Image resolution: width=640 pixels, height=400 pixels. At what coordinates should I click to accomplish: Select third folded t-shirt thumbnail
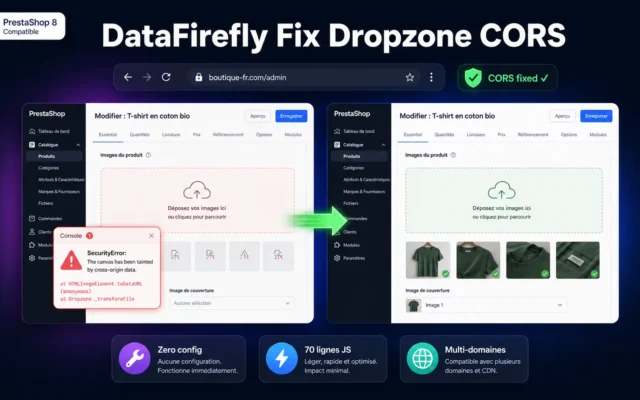(528, 260)
